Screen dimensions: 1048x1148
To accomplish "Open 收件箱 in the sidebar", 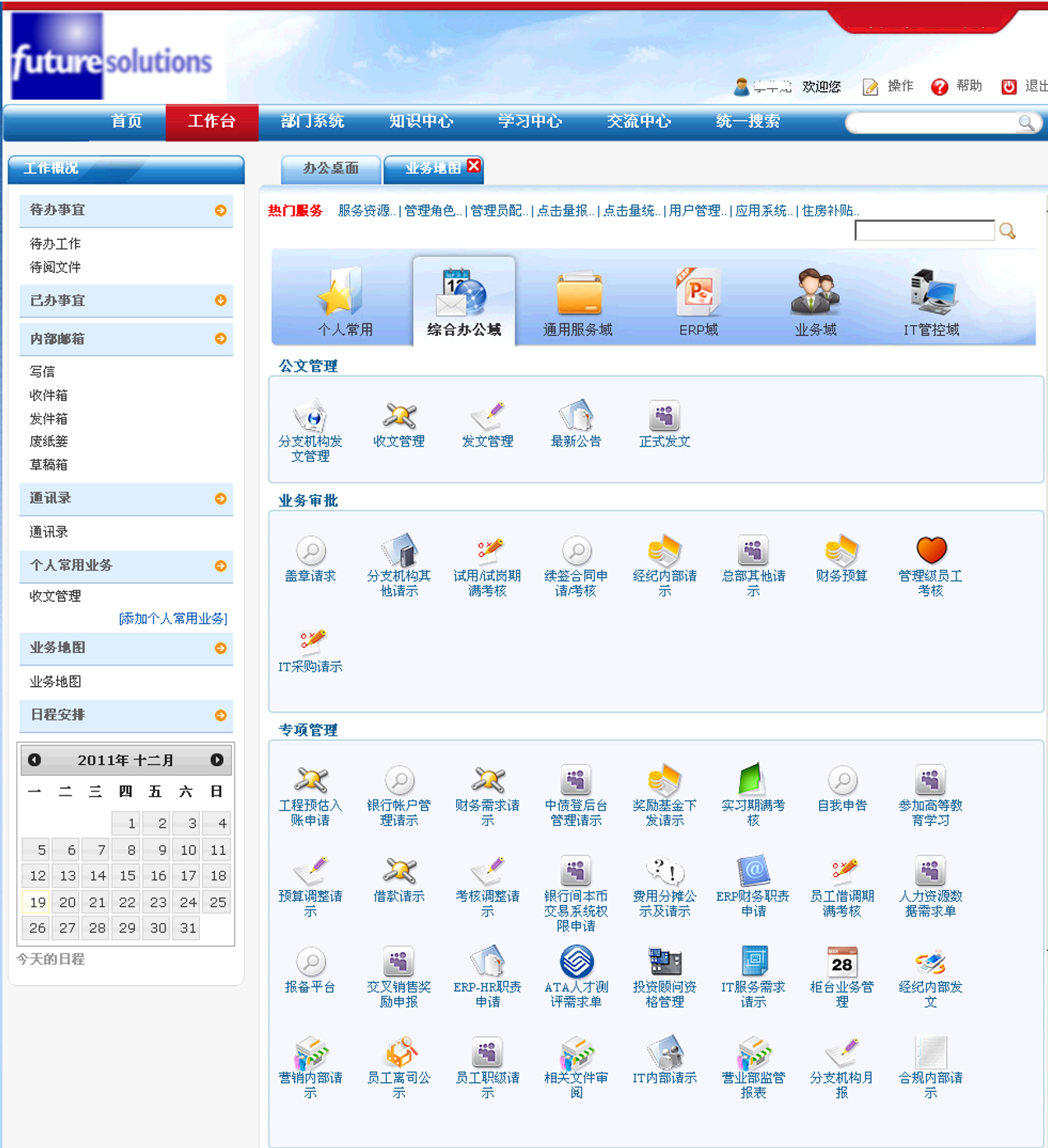I will pos(49,395).
